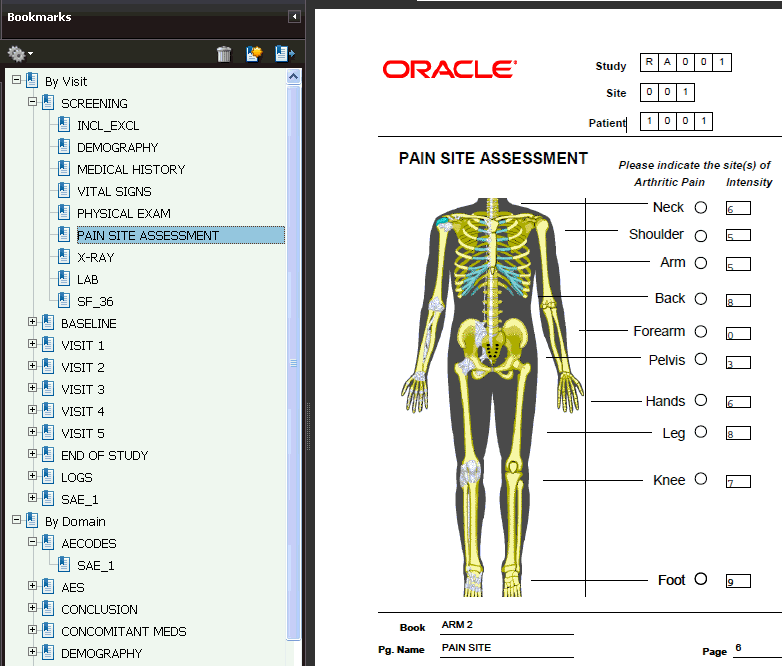This screenshot has width=782, height=666.
Task: Click the X-RAY bookmark icon
Action: (64, 255)
